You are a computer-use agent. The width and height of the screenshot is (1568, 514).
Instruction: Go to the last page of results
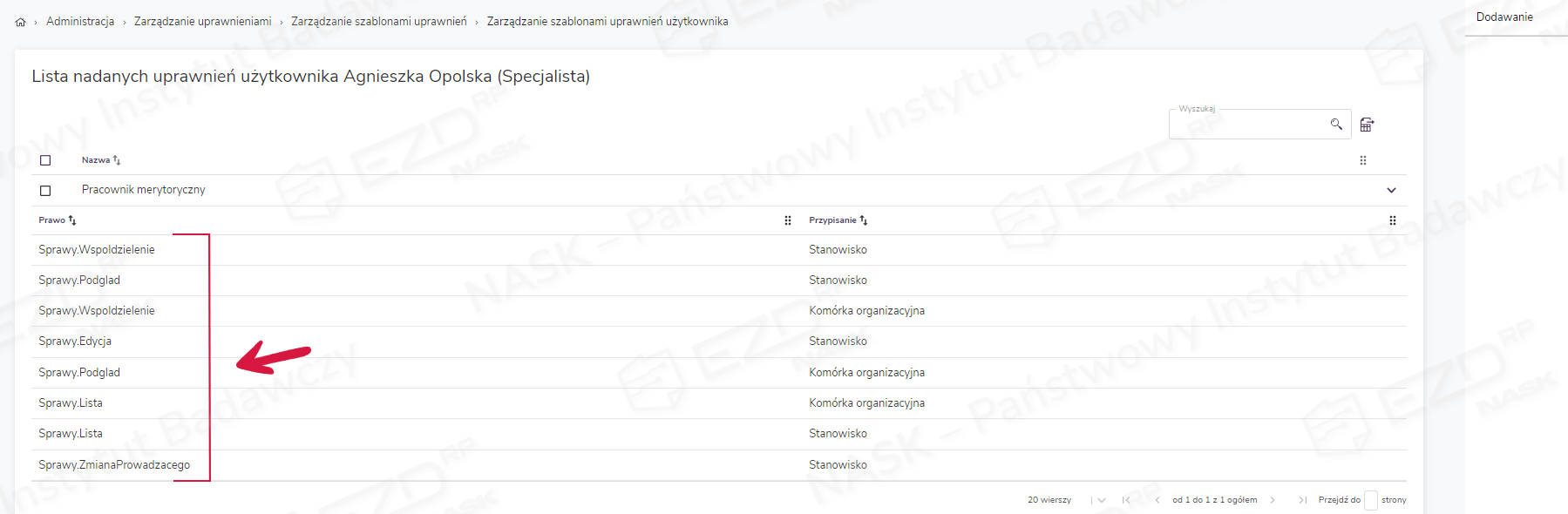click(x=1302, y=500)
